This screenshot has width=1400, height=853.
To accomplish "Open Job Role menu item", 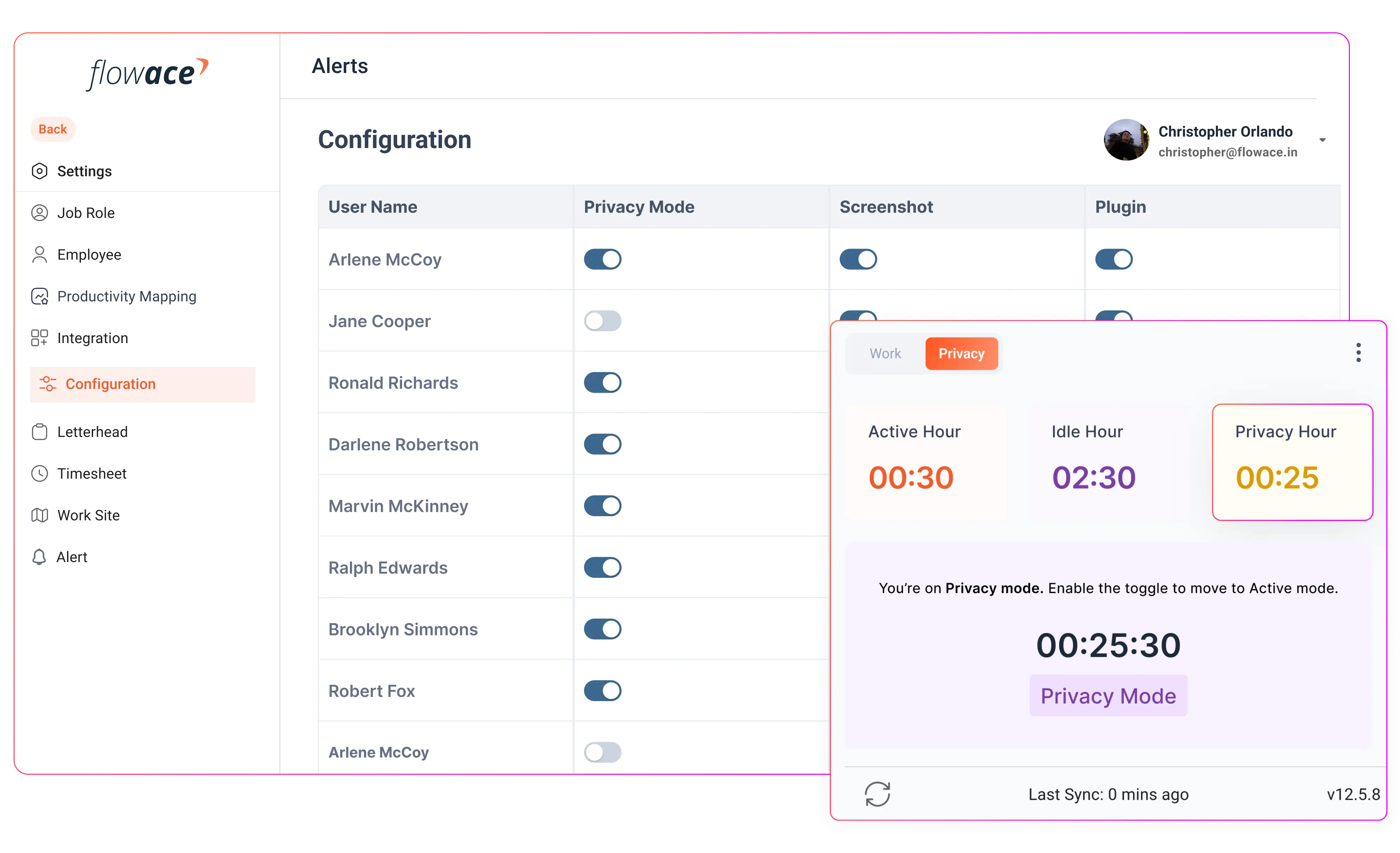I will pyautogui.click(x=86, y=212).
